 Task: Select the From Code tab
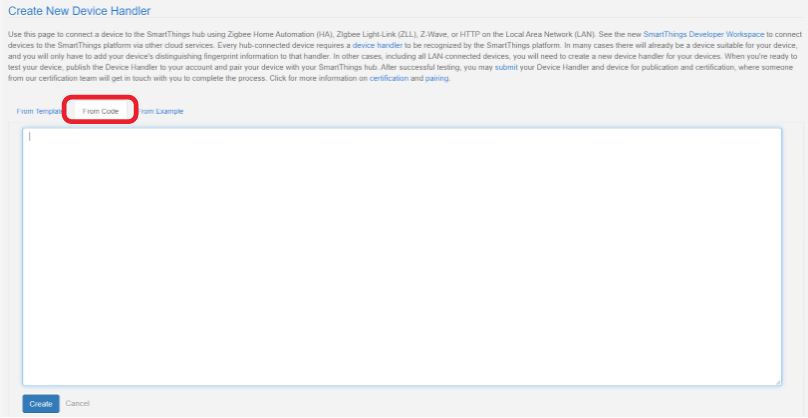100,111
